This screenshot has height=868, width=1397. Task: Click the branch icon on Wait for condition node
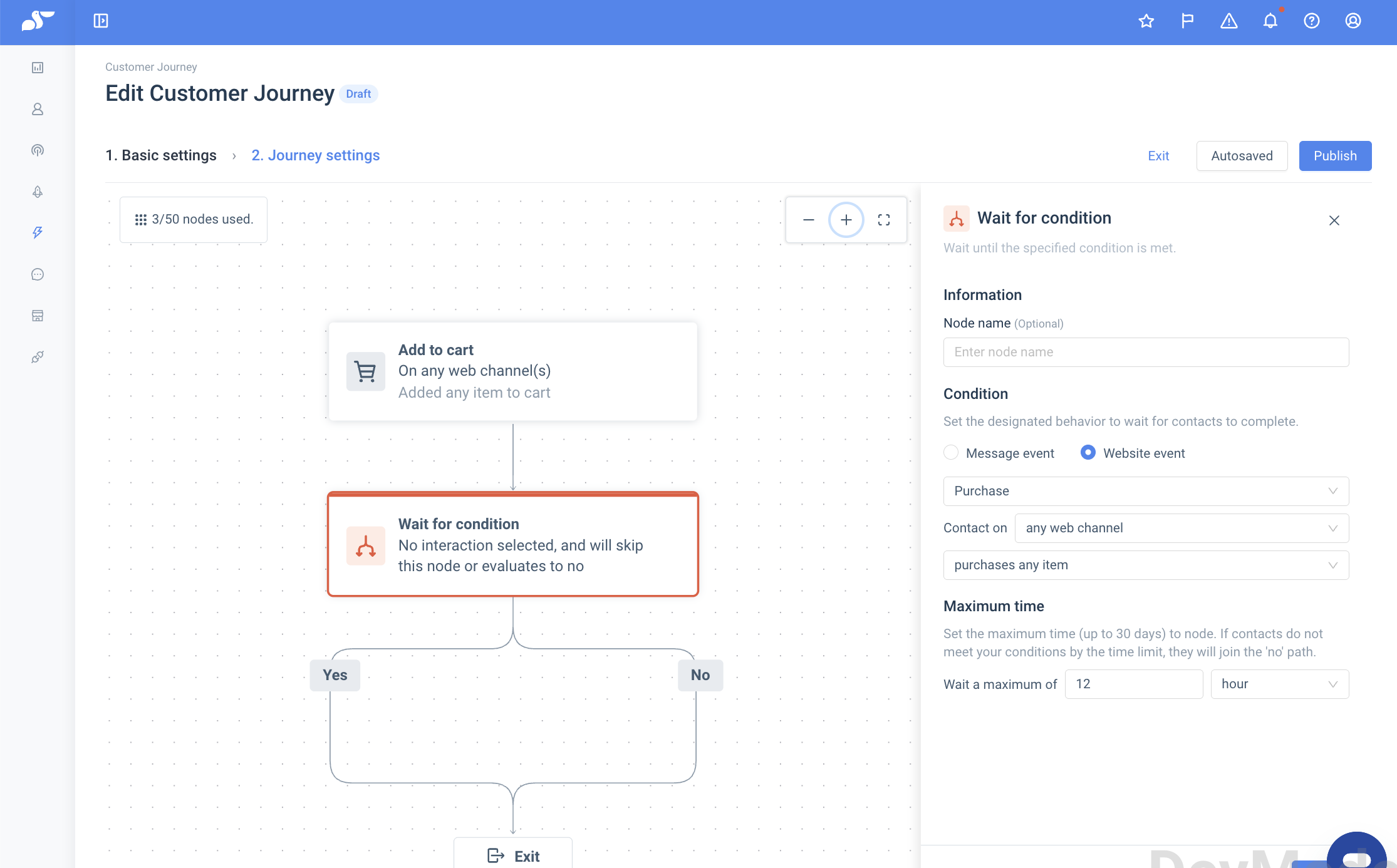pyautogui.click(x=366, y=545)
